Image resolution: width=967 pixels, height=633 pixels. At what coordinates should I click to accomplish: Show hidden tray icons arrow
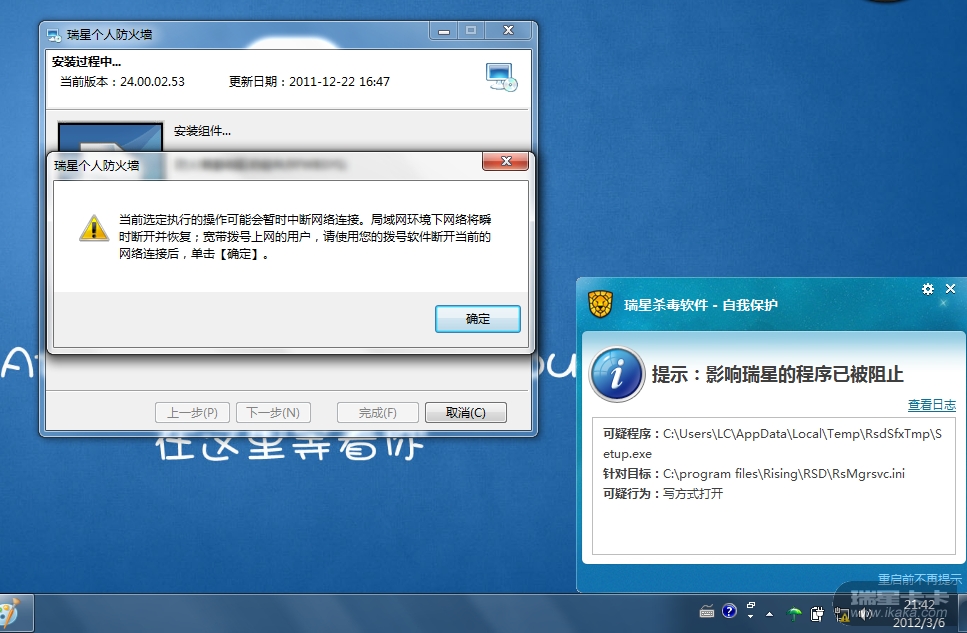(x=769, y=614)
